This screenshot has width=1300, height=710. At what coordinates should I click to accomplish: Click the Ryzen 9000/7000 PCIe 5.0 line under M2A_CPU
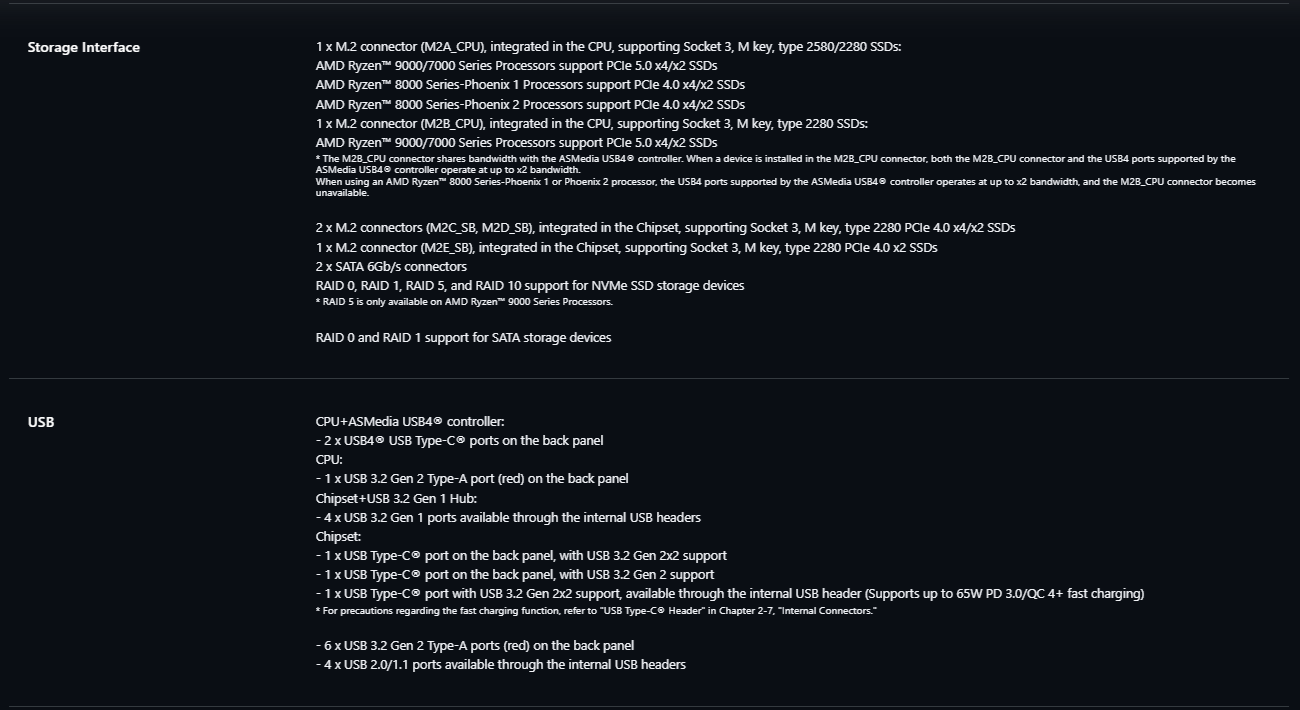click(516, 66)
